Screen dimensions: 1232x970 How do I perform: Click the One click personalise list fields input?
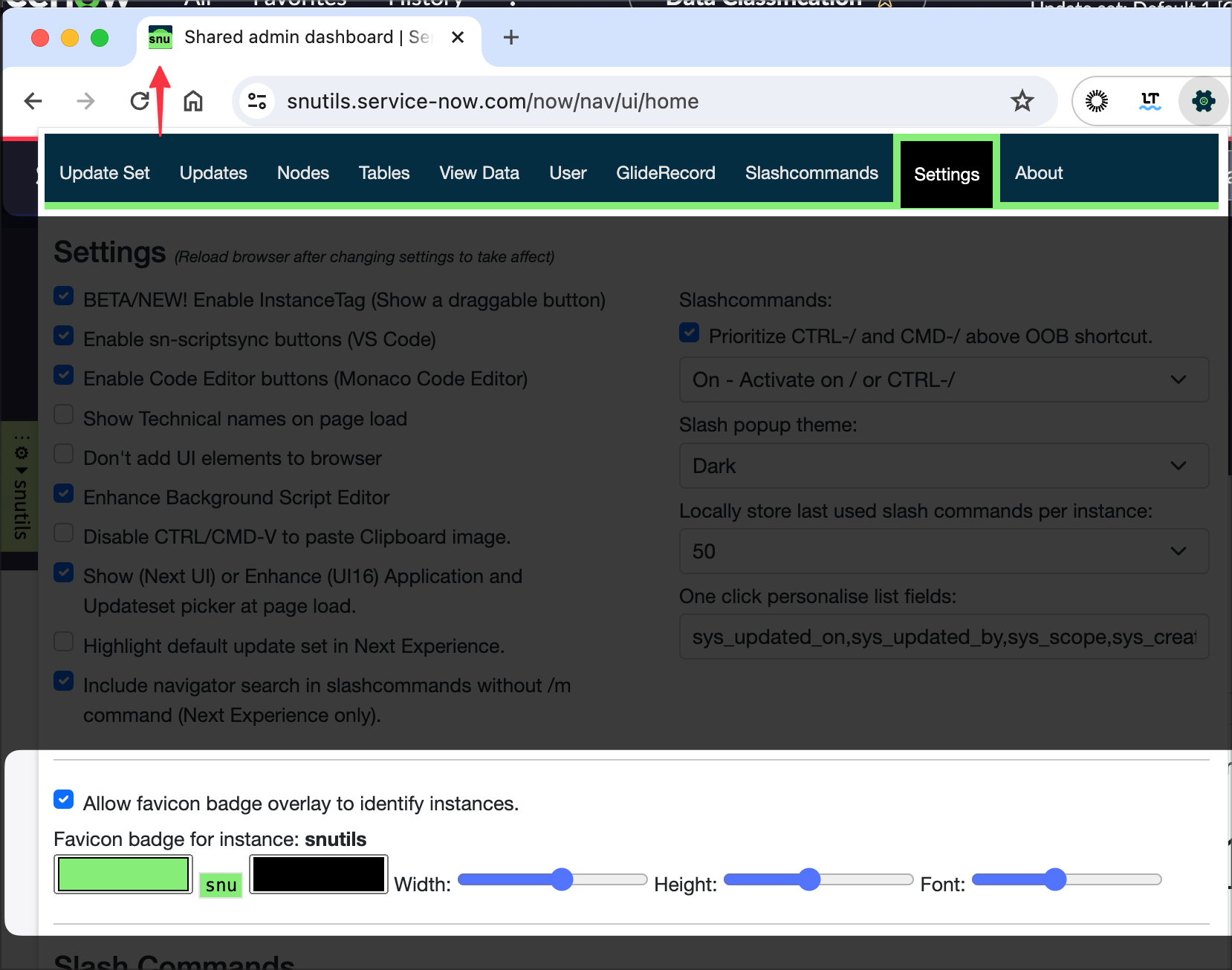tap(944, 637)
